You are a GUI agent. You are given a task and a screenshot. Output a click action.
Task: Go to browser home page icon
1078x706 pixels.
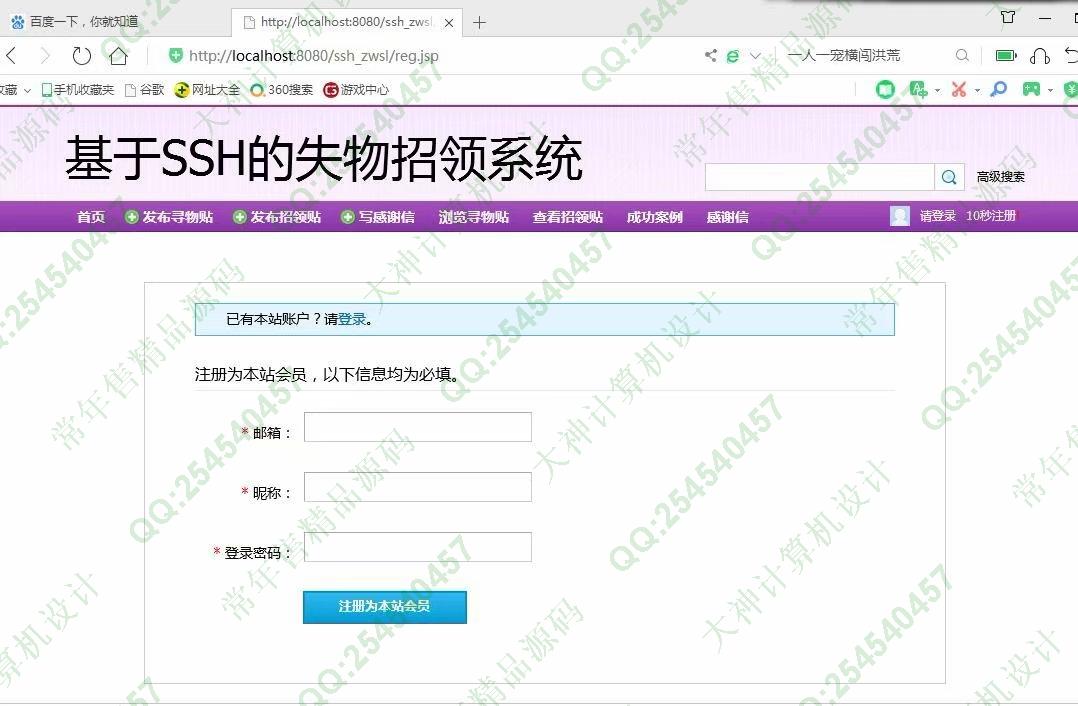118,56
